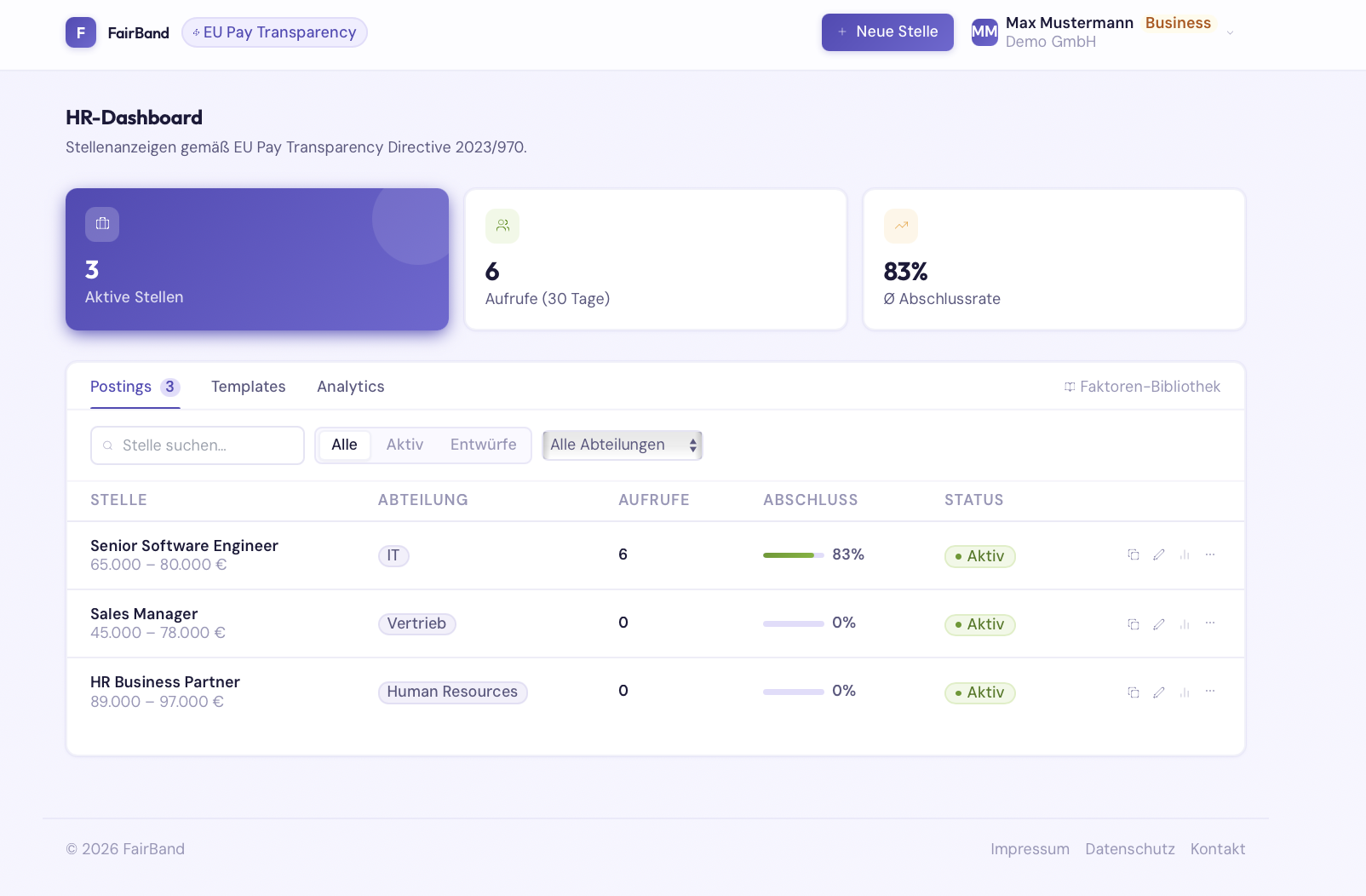Click the HR Business Partner title

165,682
